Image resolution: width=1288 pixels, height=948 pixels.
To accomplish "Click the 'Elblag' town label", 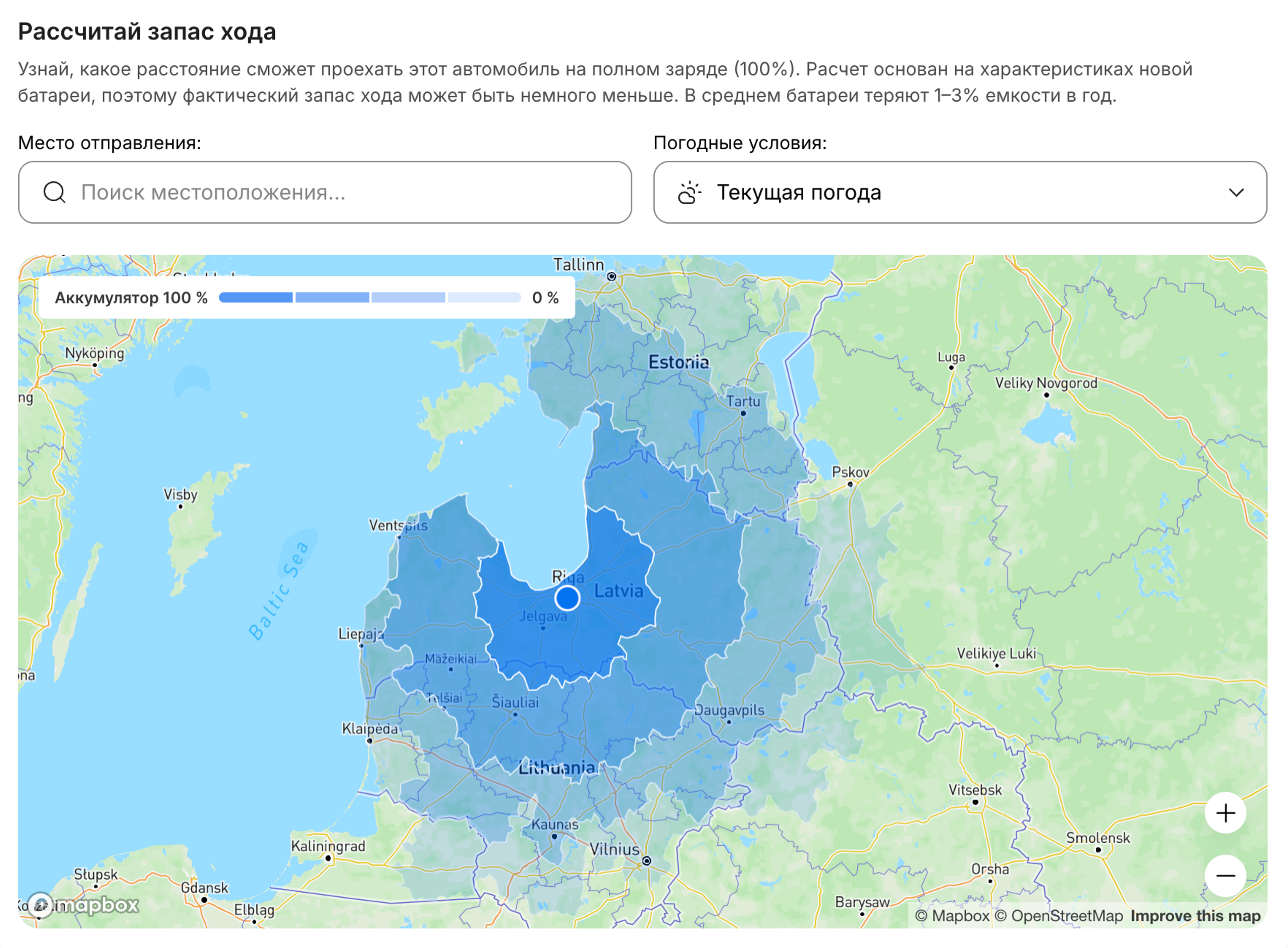I will [x=254, y=909].
